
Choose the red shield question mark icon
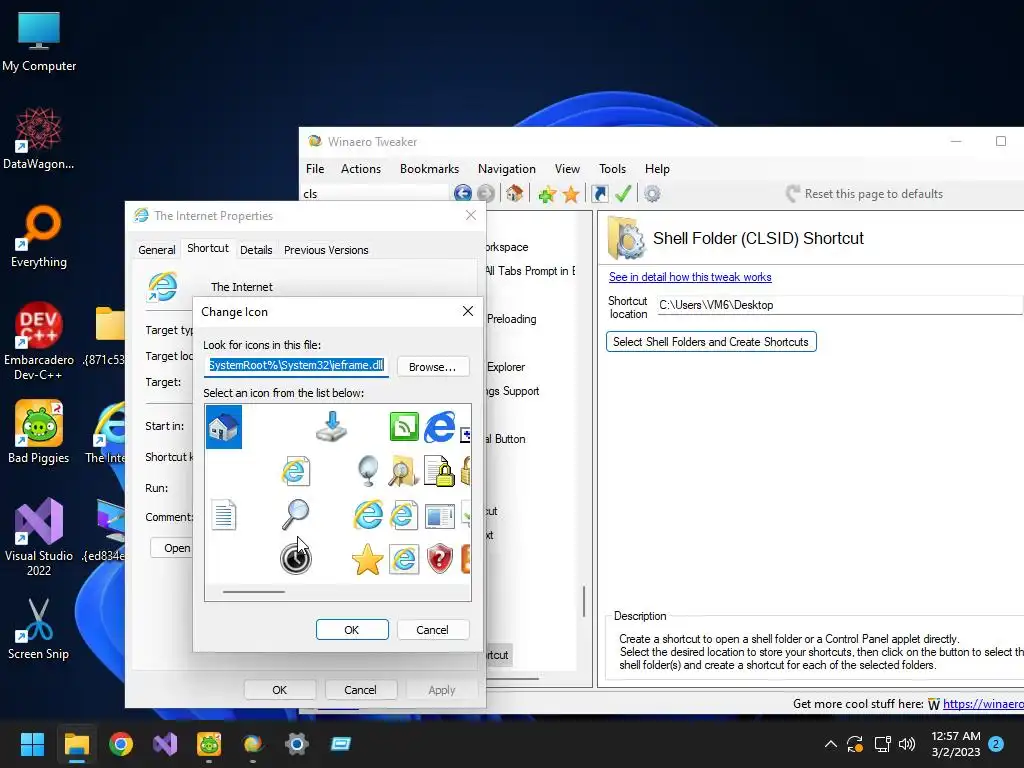point(440,559)
